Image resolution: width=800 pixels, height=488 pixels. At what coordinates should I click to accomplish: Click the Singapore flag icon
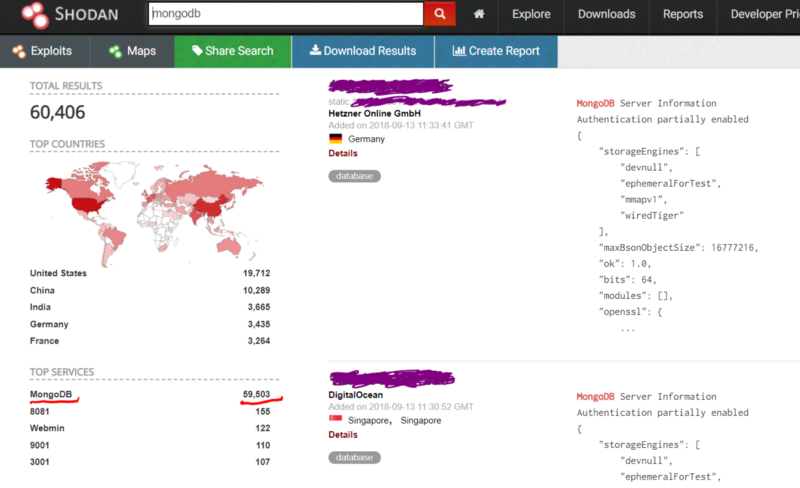(336, 420)
